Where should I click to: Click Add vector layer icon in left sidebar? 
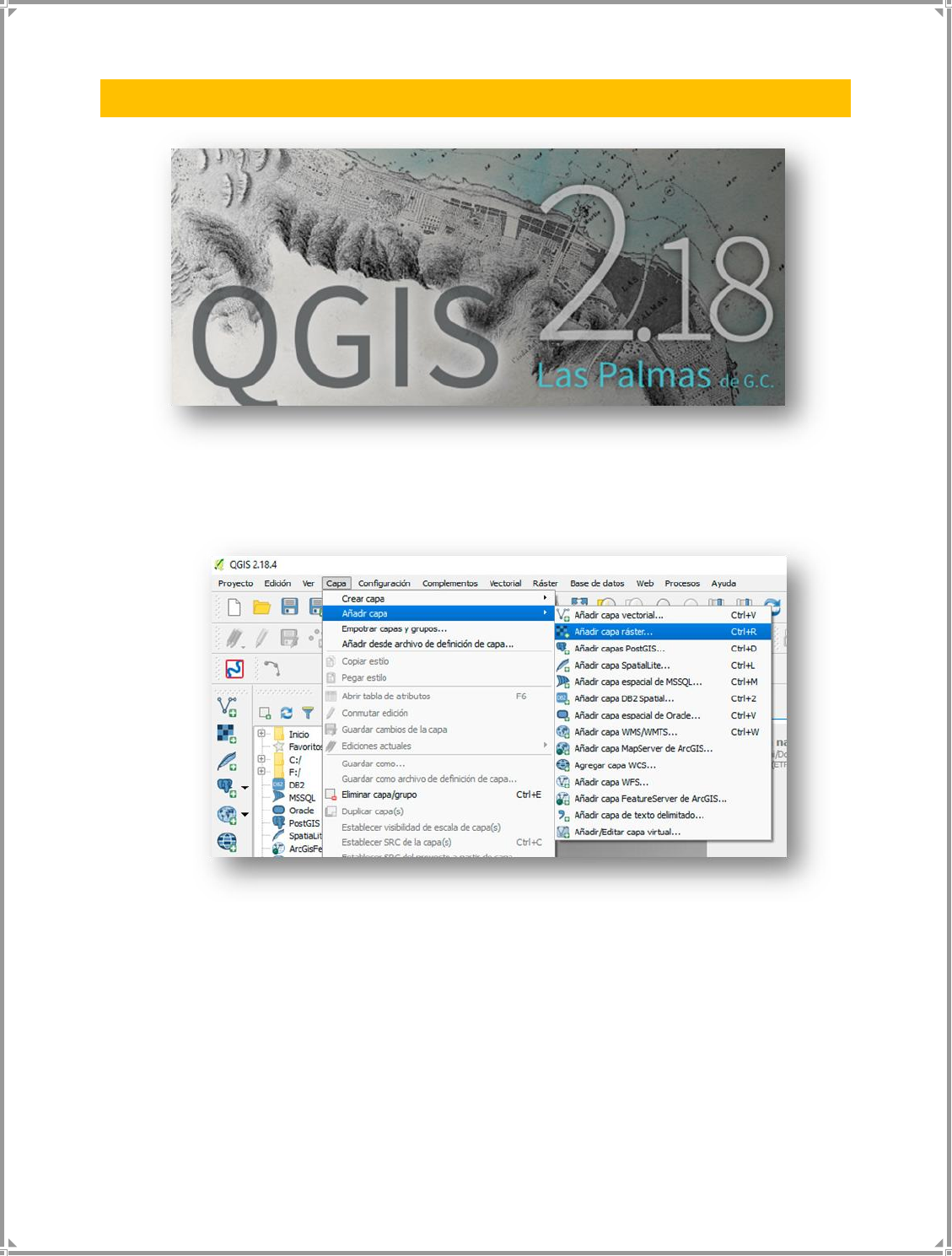tap(227, 706)
